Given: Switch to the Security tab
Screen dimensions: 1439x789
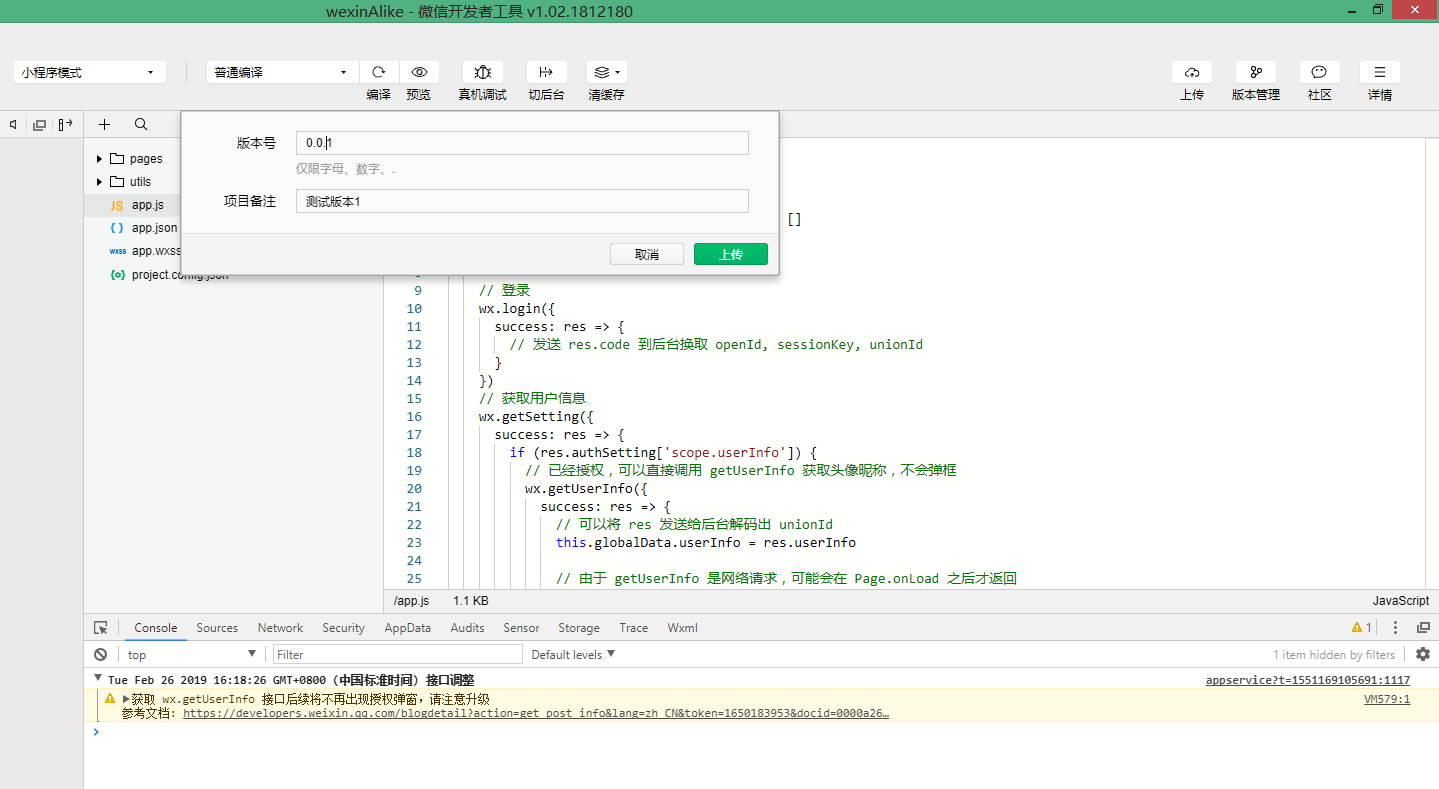Looking at the screenshot, I should (x=343, y=628).
